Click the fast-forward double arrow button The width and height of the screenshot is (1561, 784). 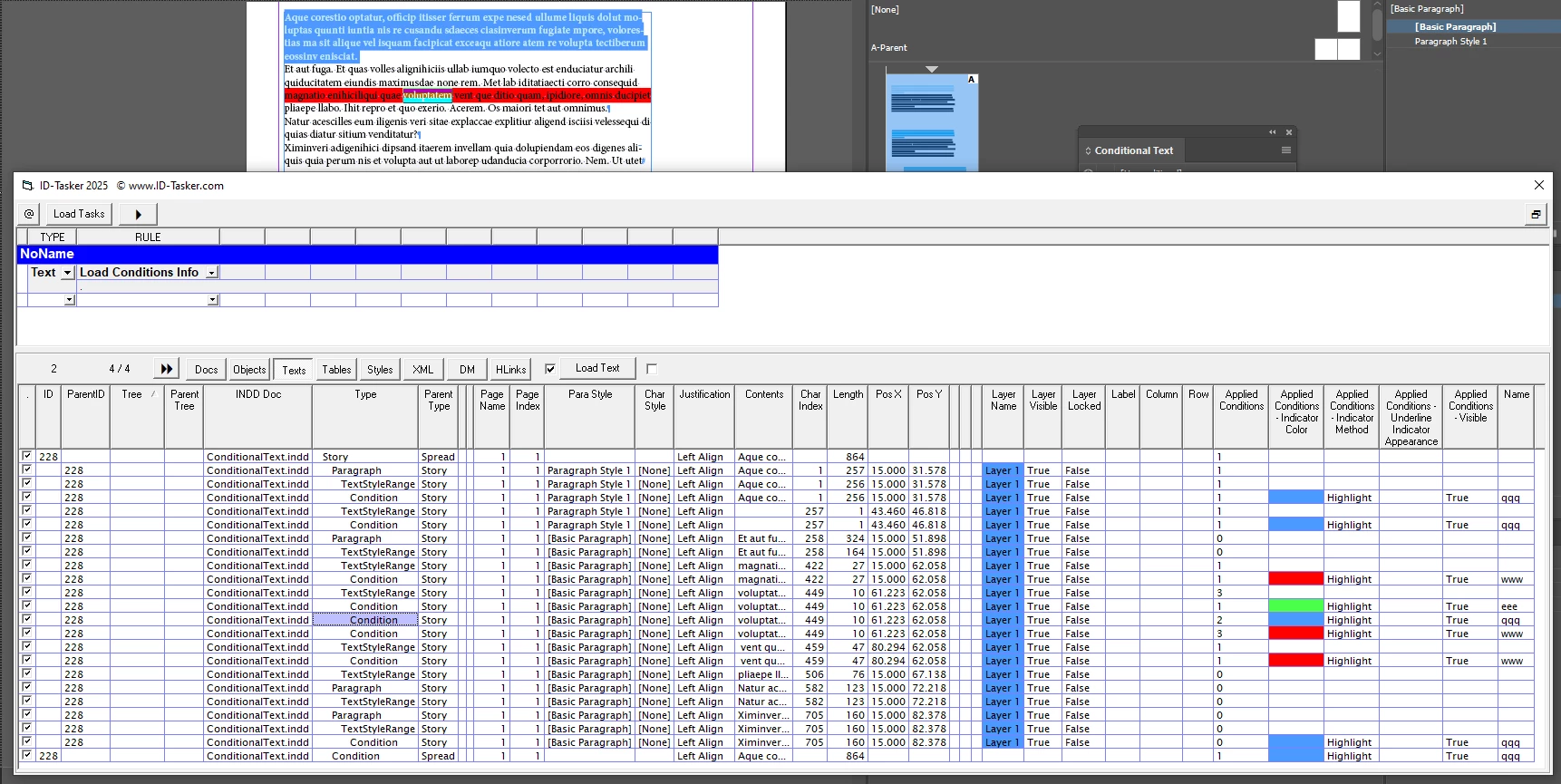pos(166,369)
